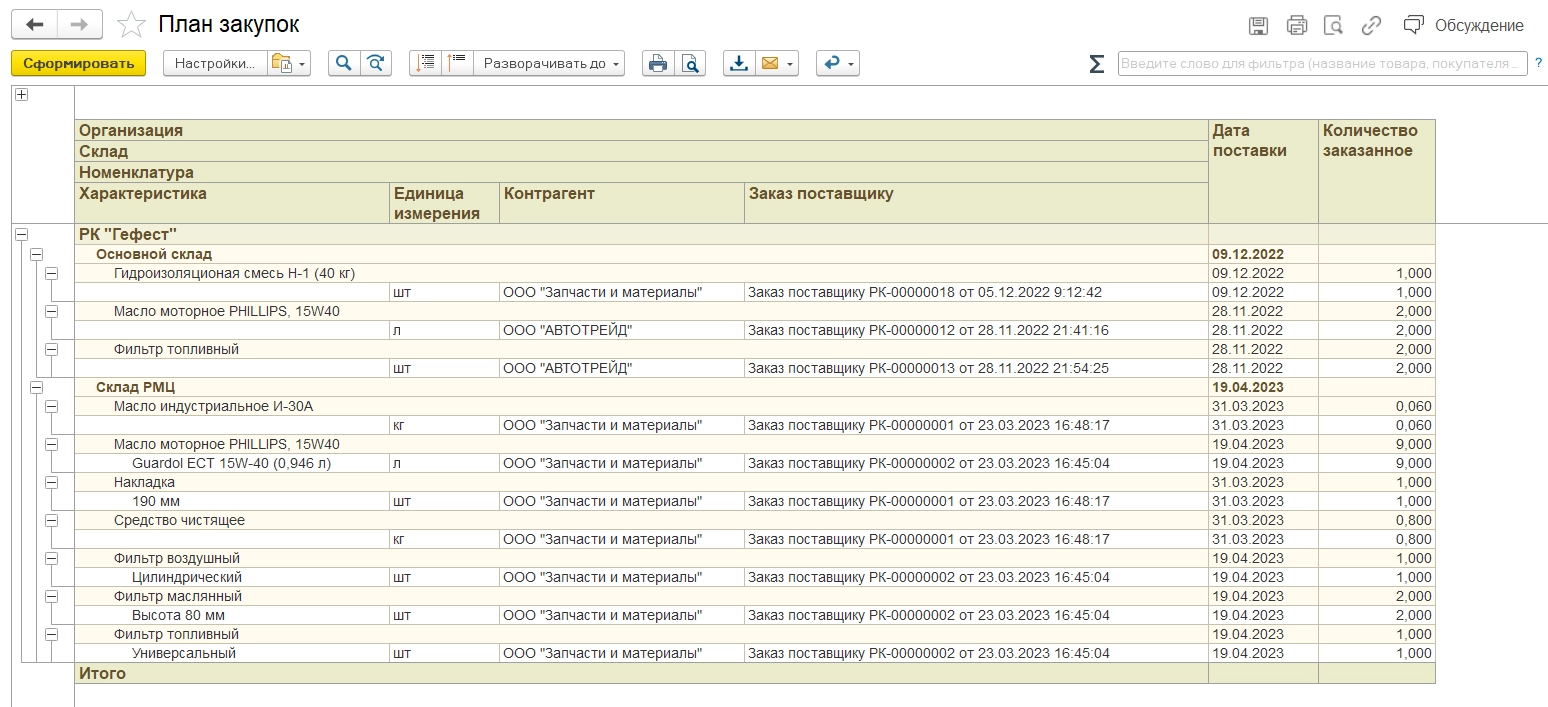Viewport: 1548px width, 707px height.
Task: Click the toolbar Print icon beside Разворачивать до
Action: (657, 63)
